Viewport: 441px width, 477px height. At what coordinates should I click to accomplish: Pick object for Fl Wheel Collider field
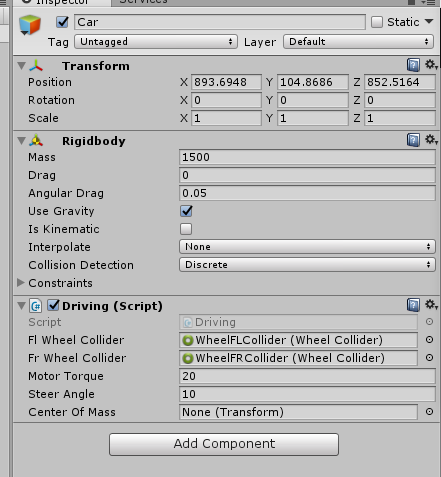tap(429, 340)
